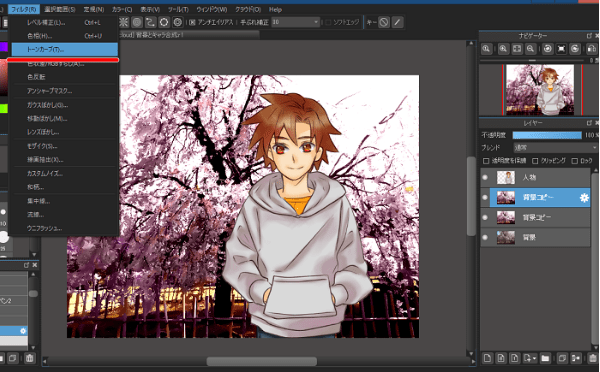Viewport: 600px width, 372px height.
Task: Click the zoom-out magnifier in Navigator
Action: click(x=530, y=49)
